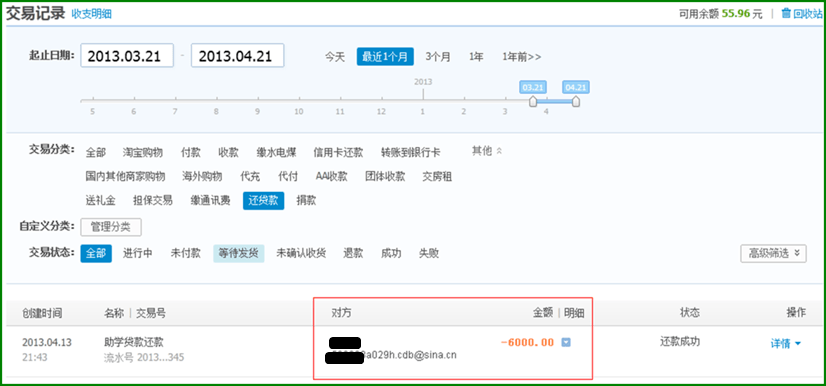Viewport: 826px width, 386px height.
Task: Click the 04.21 timeline end handle
Action: click(576, 101)
